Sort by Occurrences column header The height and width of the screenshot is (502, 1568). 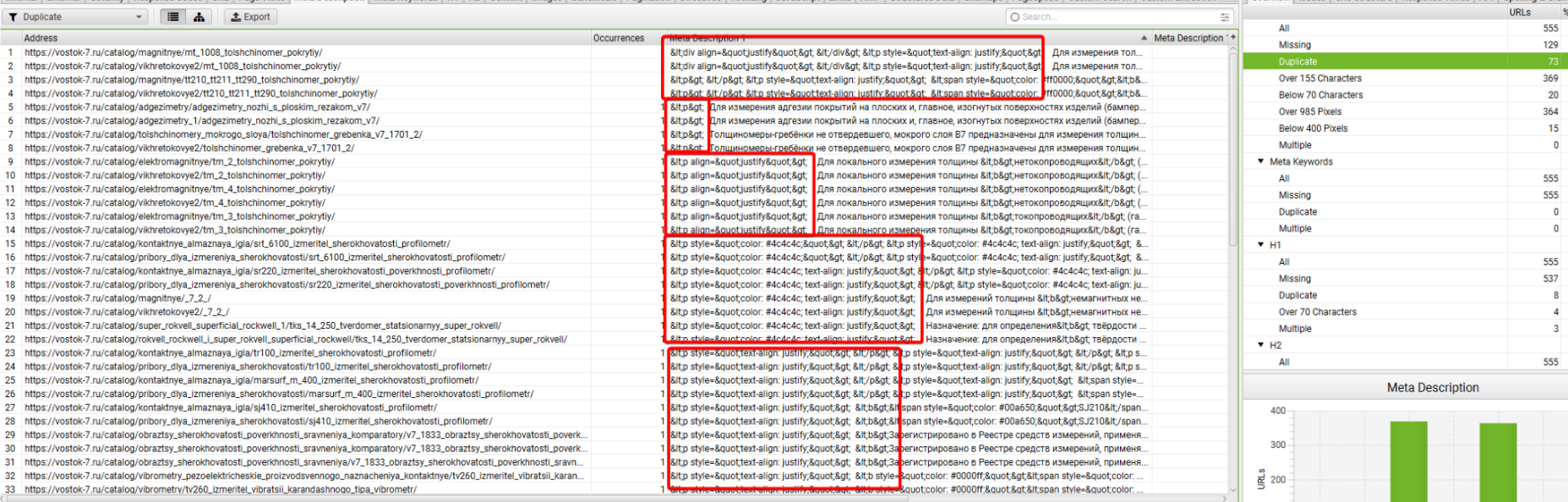(x=619, y=38)
